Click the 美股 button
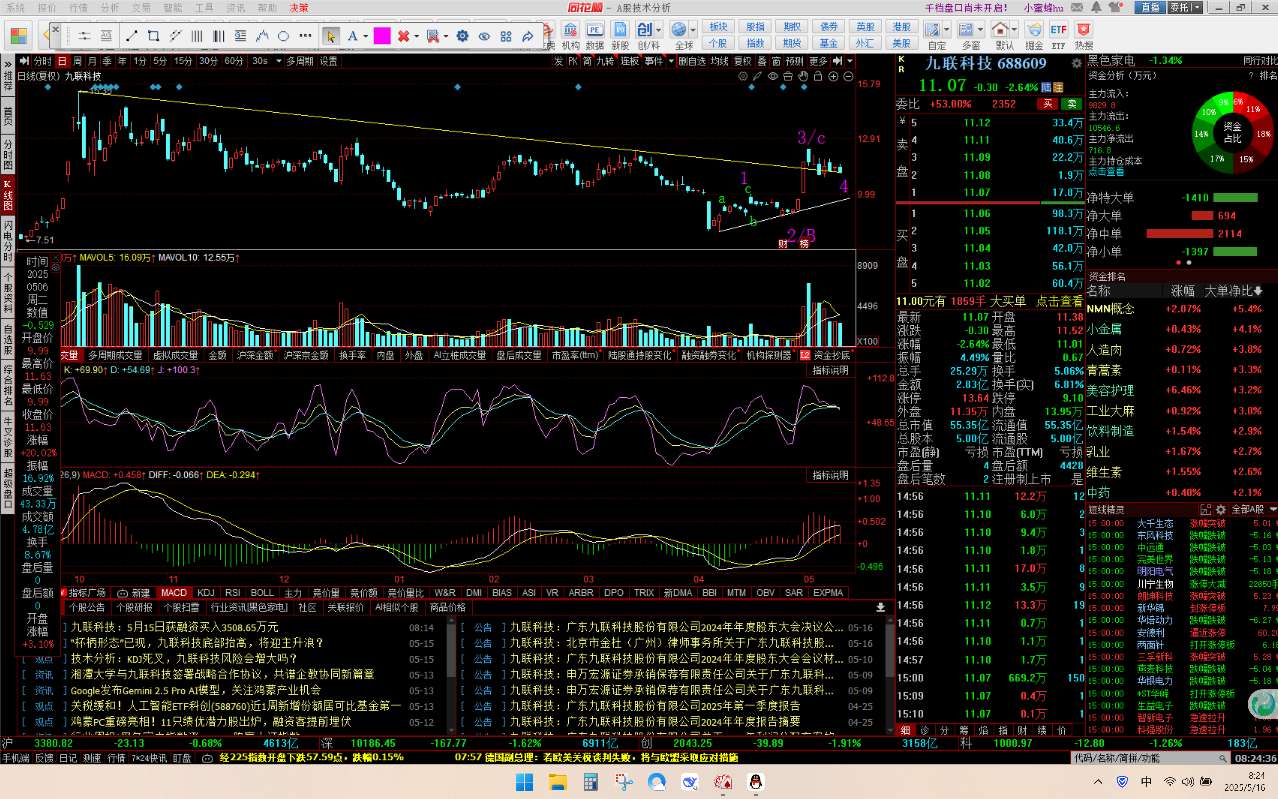1278x799 pixels. pos(902,44)
